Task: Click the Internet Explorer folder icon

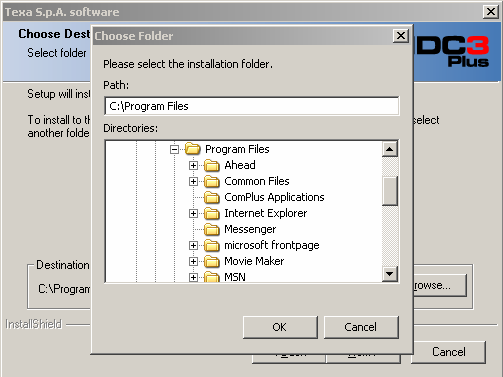Action: (212, 213)
